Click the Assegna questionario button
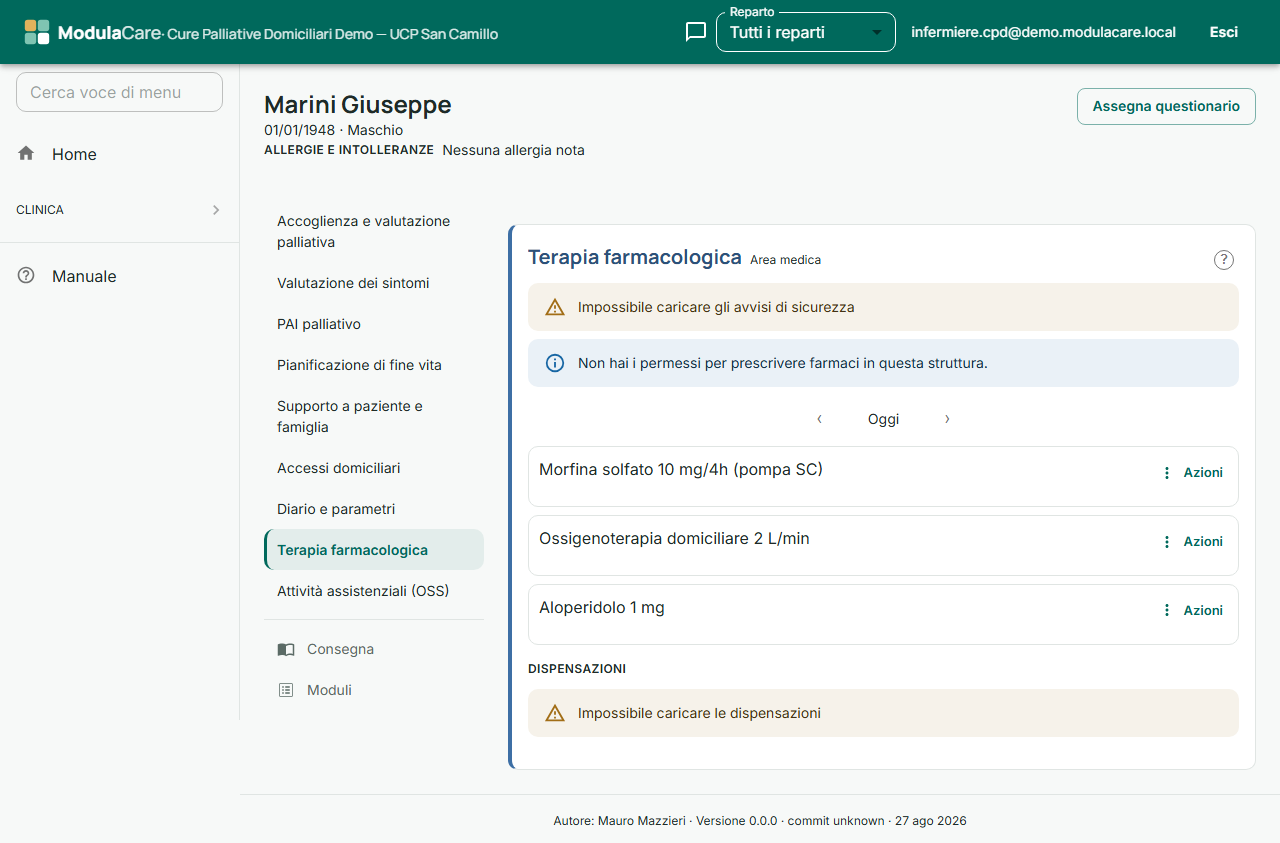 (x=1166, y=106)
